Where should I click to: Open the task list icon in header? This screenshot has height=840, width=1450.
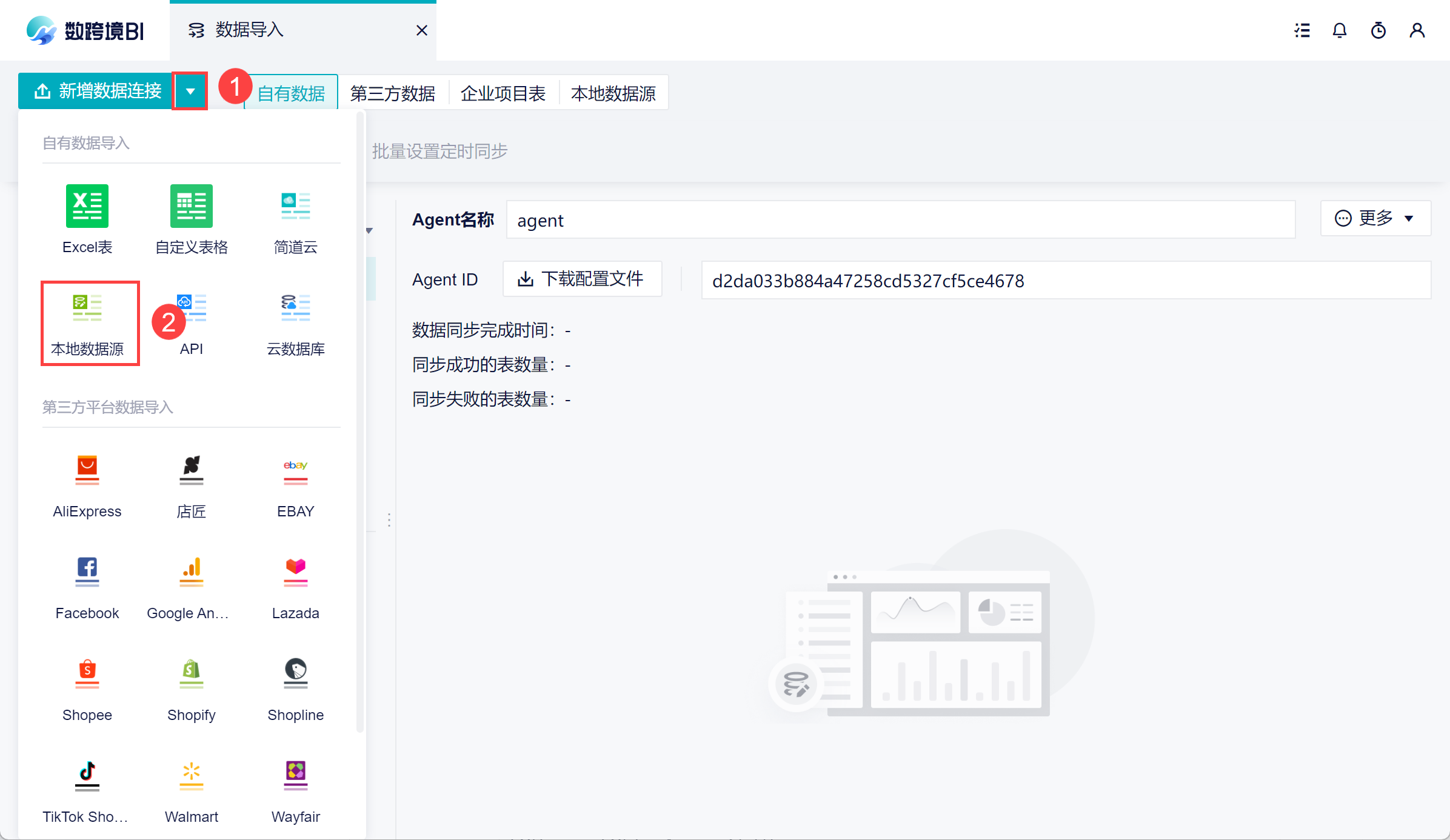pos(1302,30)
